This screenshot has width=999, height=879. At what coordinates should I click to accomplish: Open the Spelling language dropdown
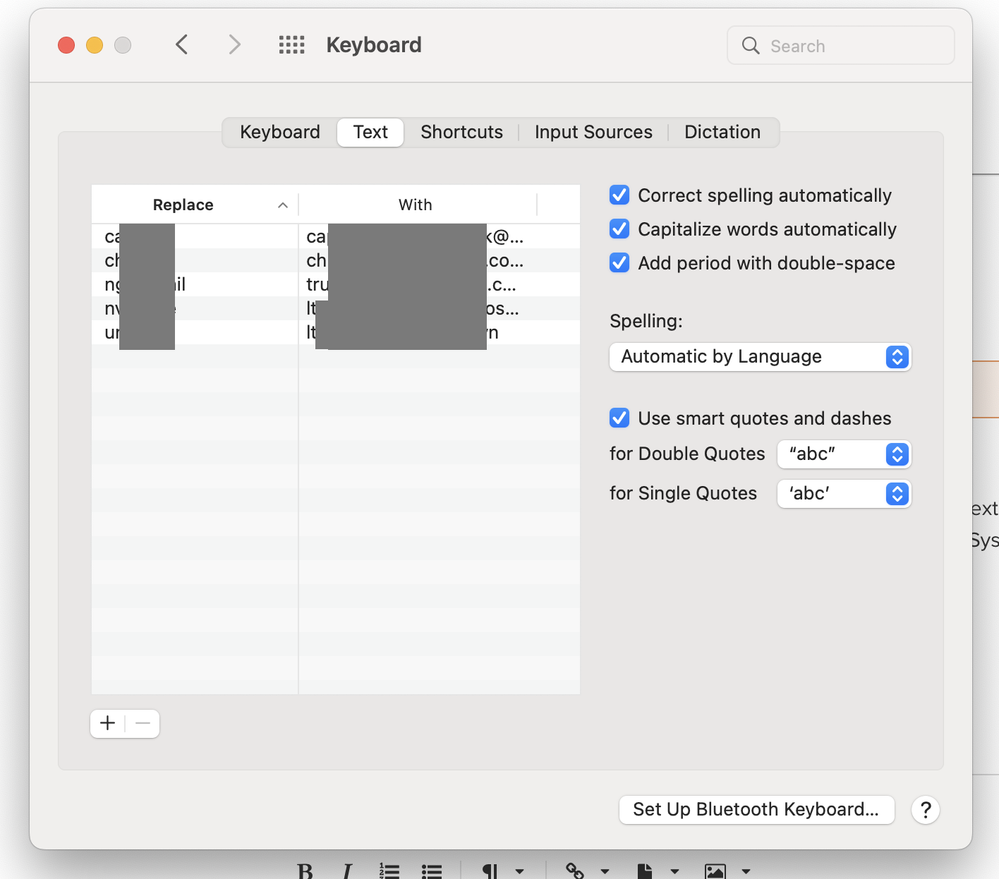(x=759, y=357)
